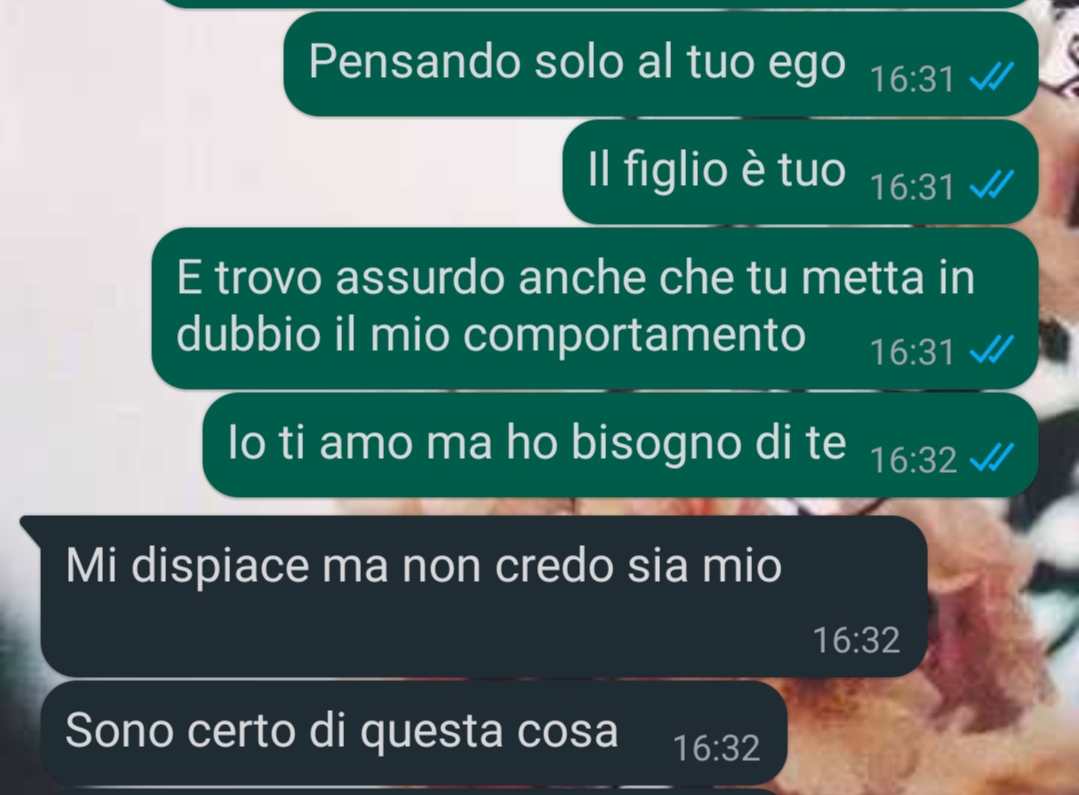Viewport: 1079px width, 795px height.
Task: Click the 16:32 timestamp on 'Io ti amo' message
Action: point(913,460)
